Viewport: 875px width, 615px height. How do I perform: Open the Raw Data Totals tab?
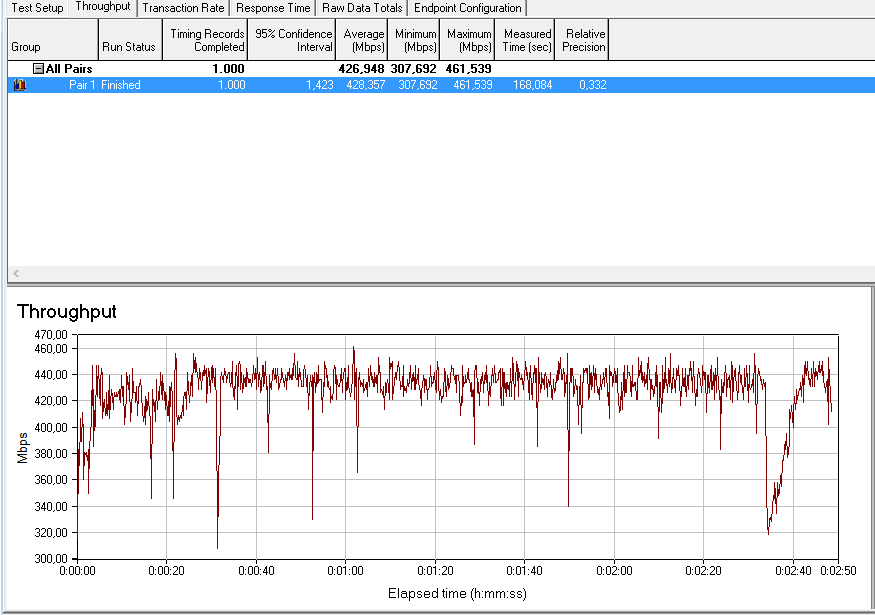pos(362,8)
